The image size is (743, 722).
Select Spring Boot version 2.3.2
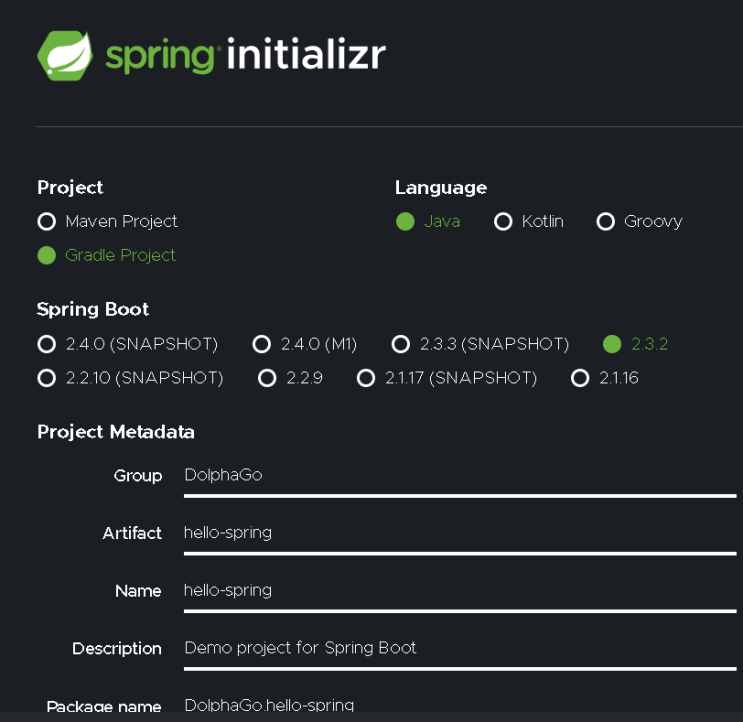(612, 344)
